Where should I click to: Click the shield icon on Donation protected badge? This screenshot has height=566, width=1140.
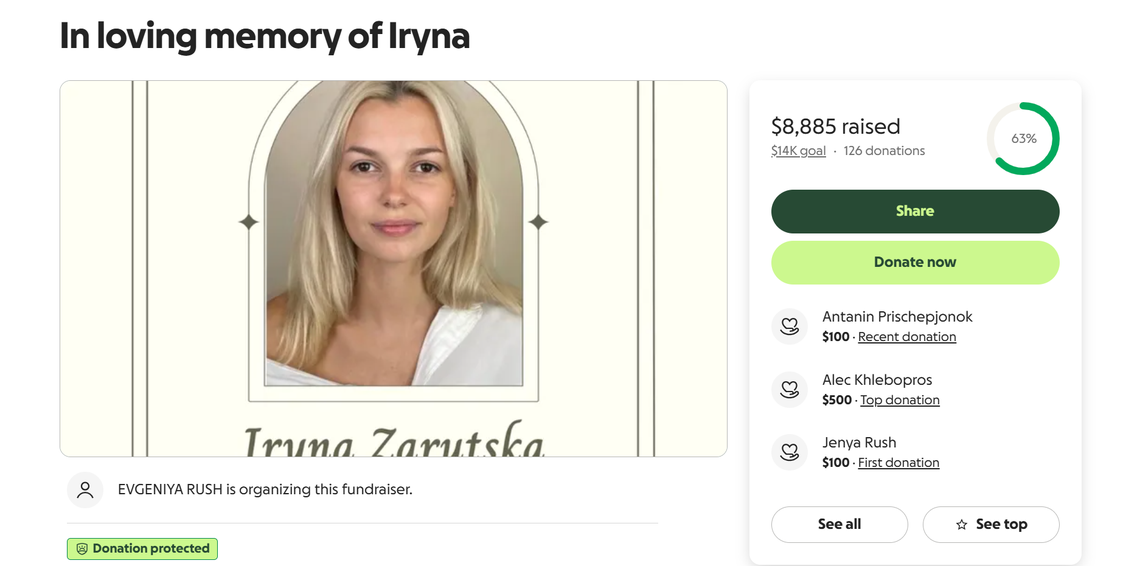(82, 549)
